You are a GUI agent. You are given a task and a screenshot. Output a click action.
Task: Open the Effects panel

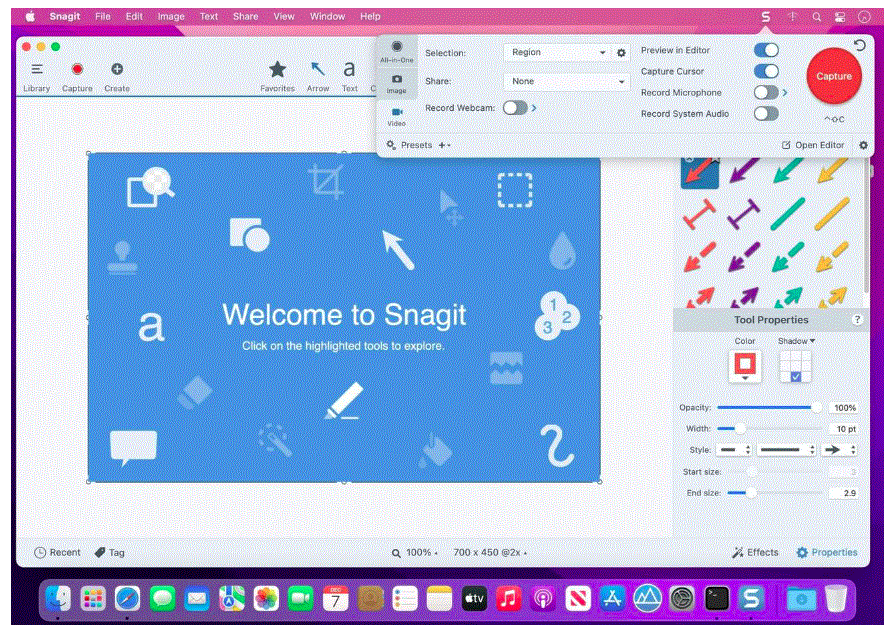[x=755, y=553]
